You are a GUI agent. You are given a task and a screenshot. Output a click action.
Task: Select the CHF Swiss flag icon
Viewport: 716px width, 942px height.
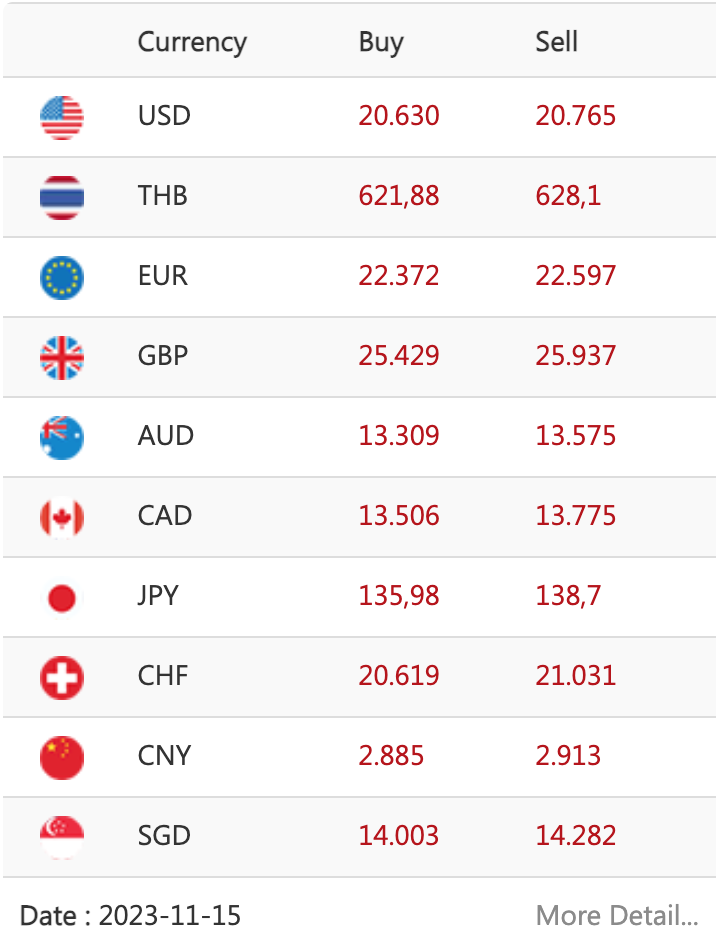[x=61, y=676]
